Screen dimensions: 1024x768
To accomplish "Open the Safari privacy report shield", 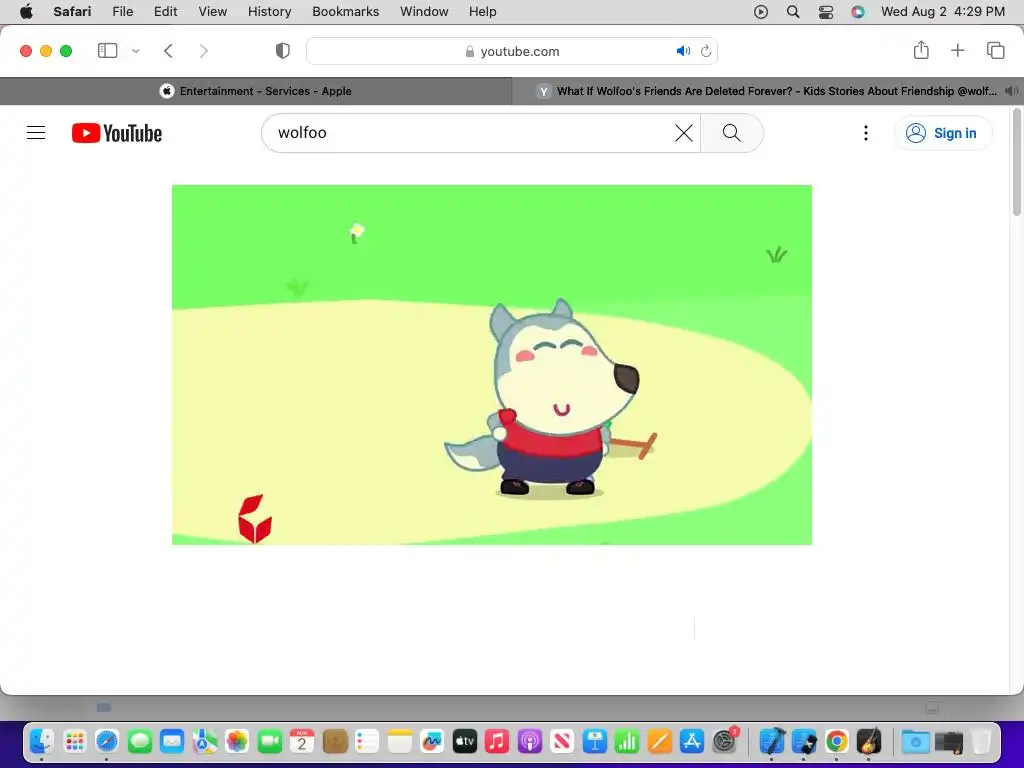I will [283, 51].
